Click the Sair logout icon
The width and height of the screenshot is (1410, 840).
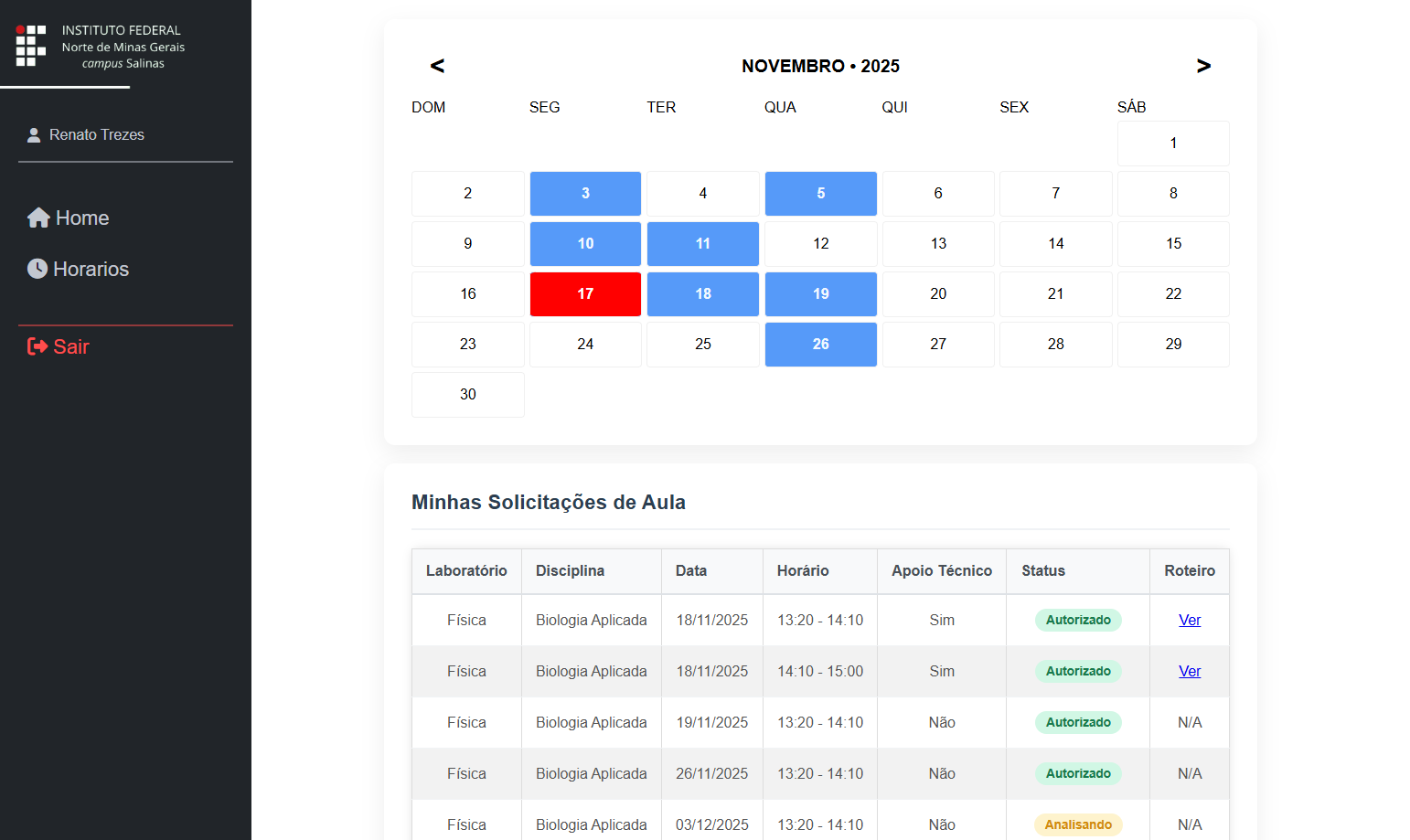[37, 346]
